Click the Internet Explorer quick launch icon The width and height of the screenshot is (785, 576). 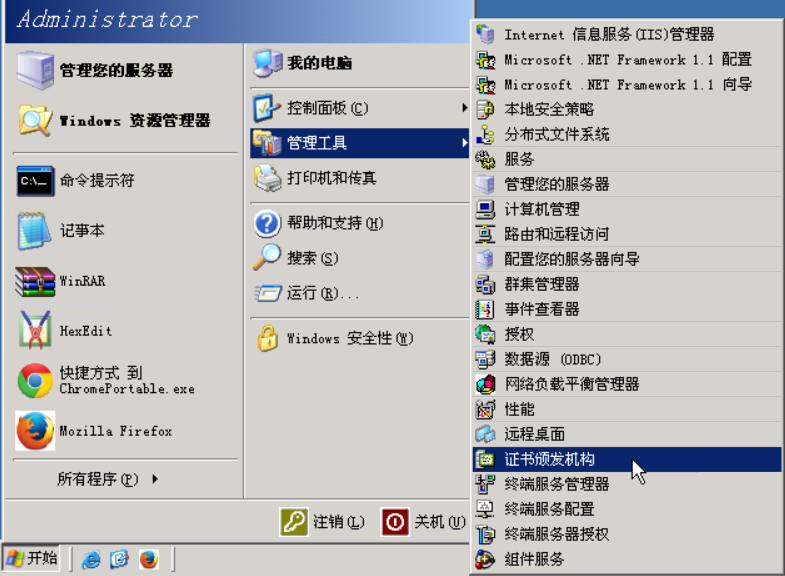coord(91,559)
